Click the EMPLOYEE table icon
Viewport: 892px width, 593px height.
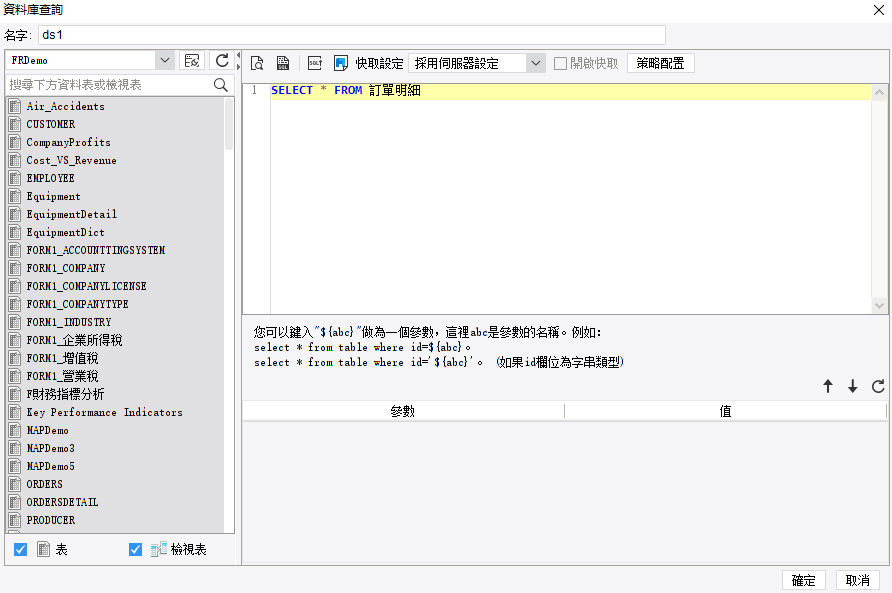click(x=15, y=178)
